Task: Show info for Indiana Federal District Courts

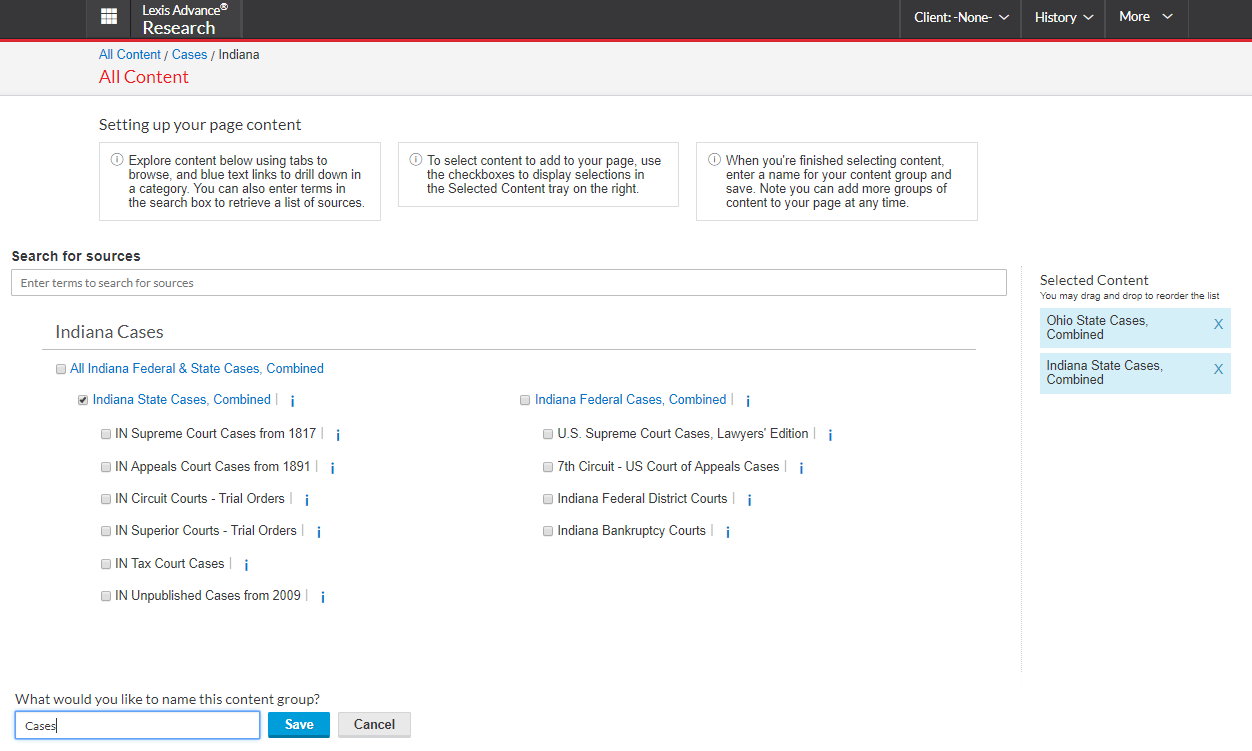Action: coord(749,500)
